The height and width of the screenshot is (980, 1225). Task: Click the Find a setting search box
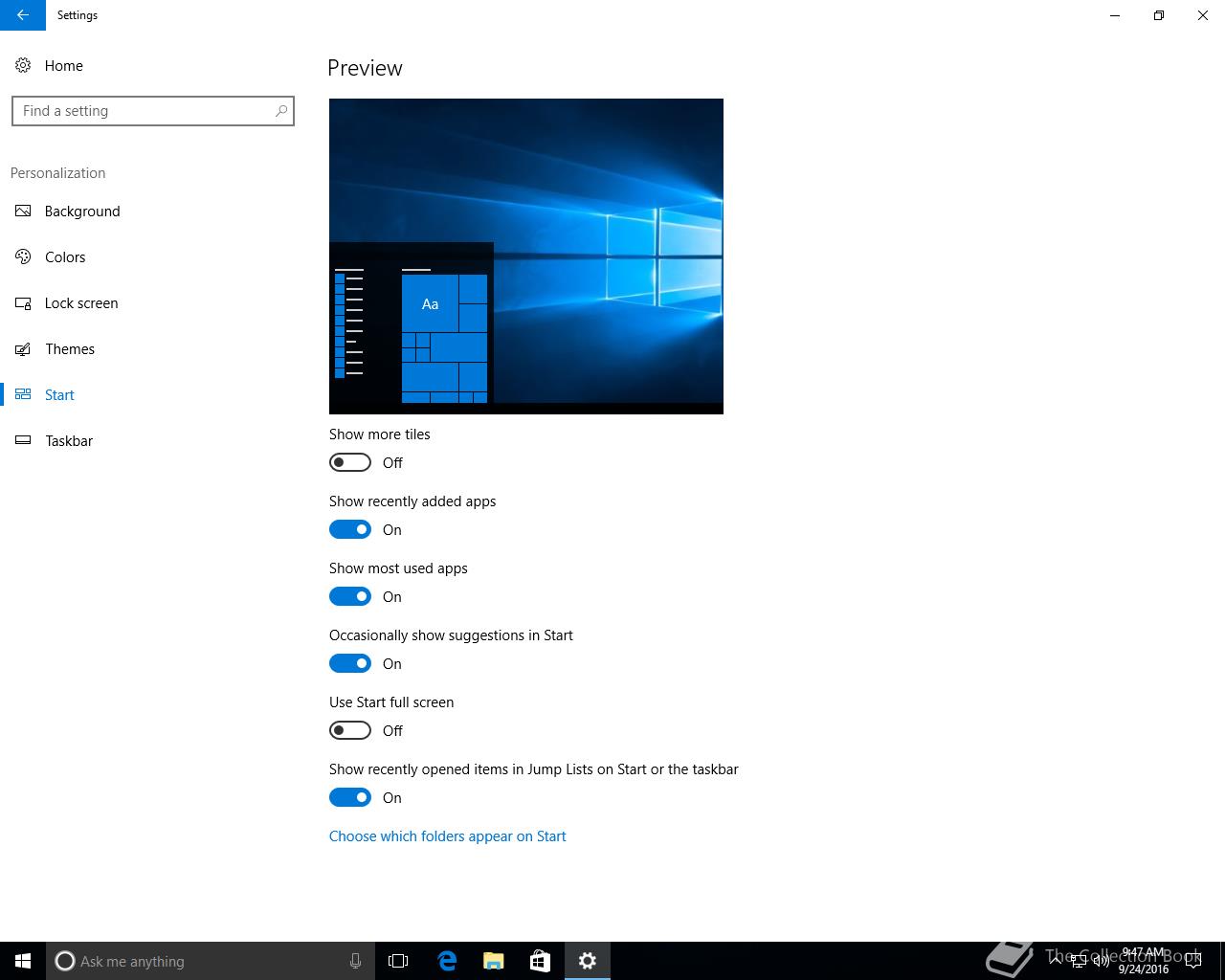point(152,111)
